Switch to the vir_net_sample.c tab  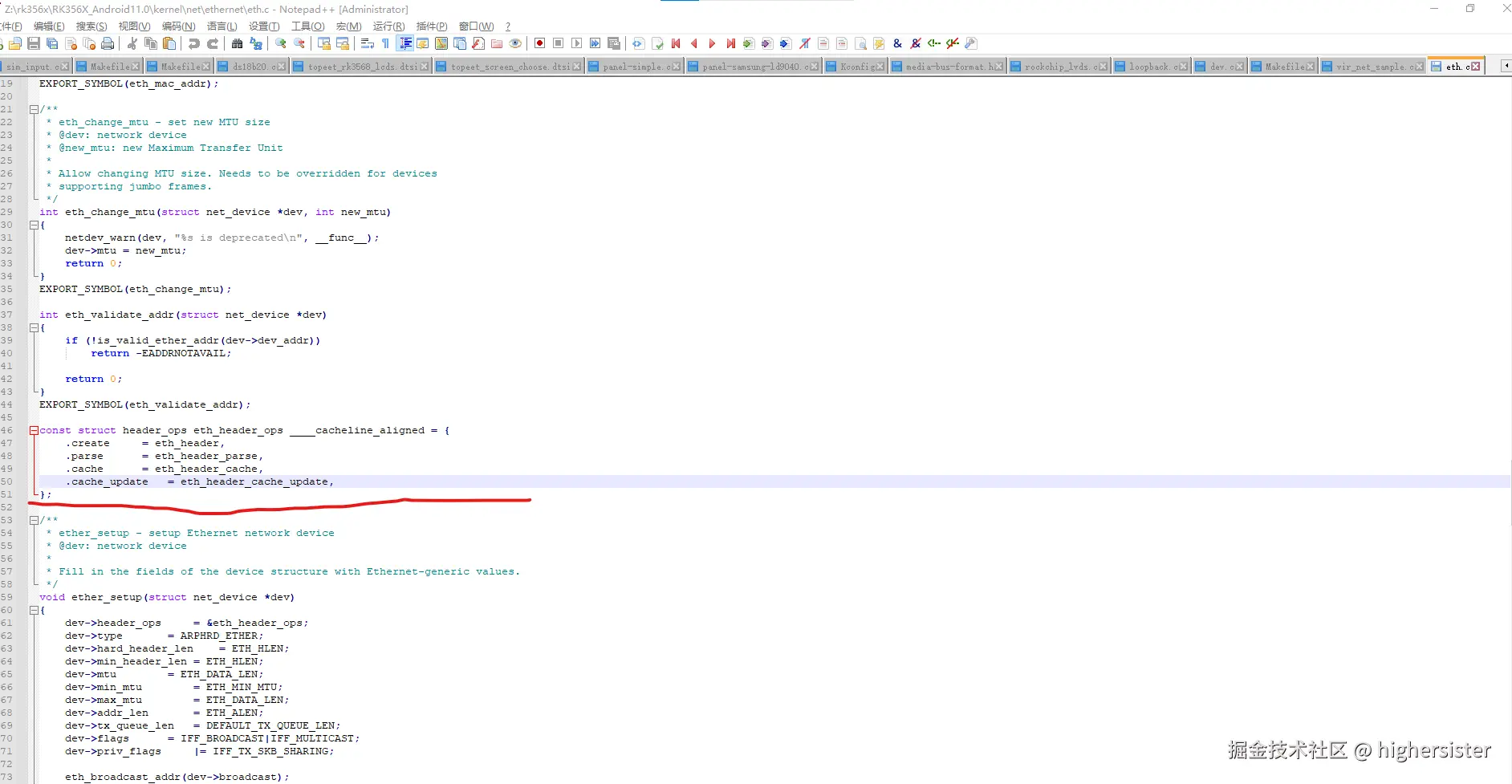pos(1372,67)
